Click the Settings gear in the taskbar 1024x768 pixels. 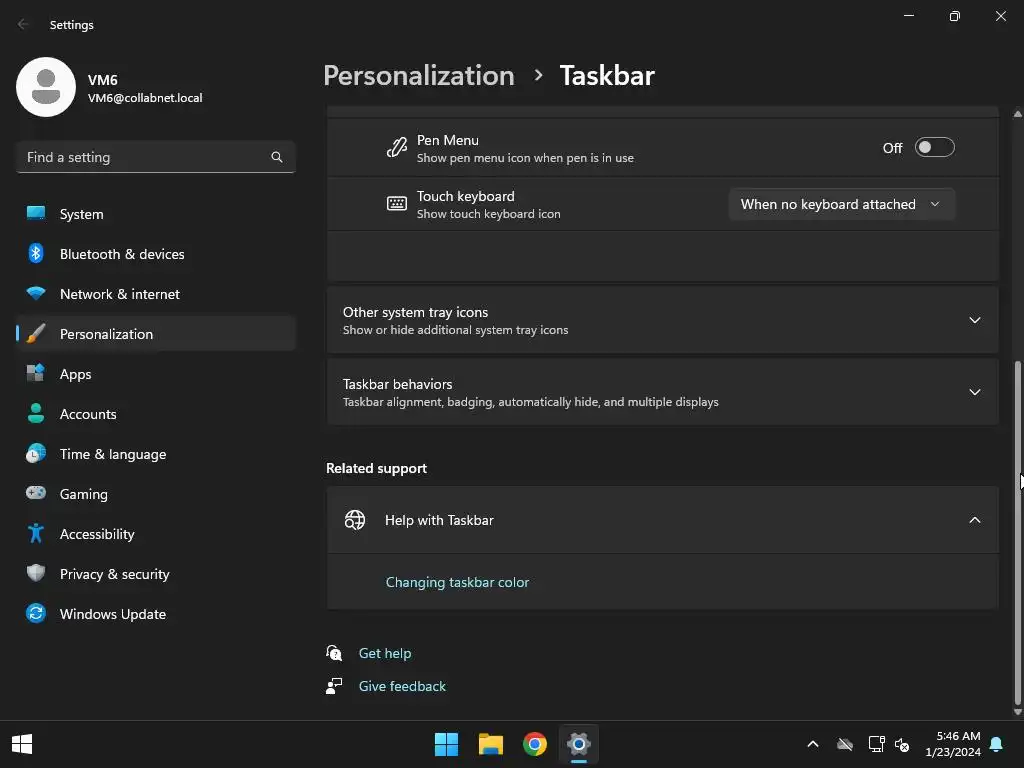coord(579,744)
